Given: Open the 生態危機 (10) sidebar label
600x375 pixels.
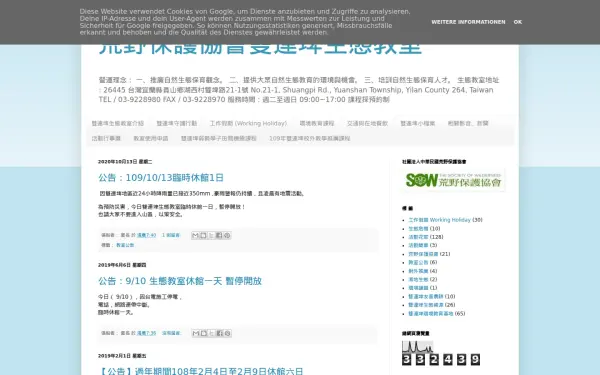Looking at the screenshot, I should point(418,228).
